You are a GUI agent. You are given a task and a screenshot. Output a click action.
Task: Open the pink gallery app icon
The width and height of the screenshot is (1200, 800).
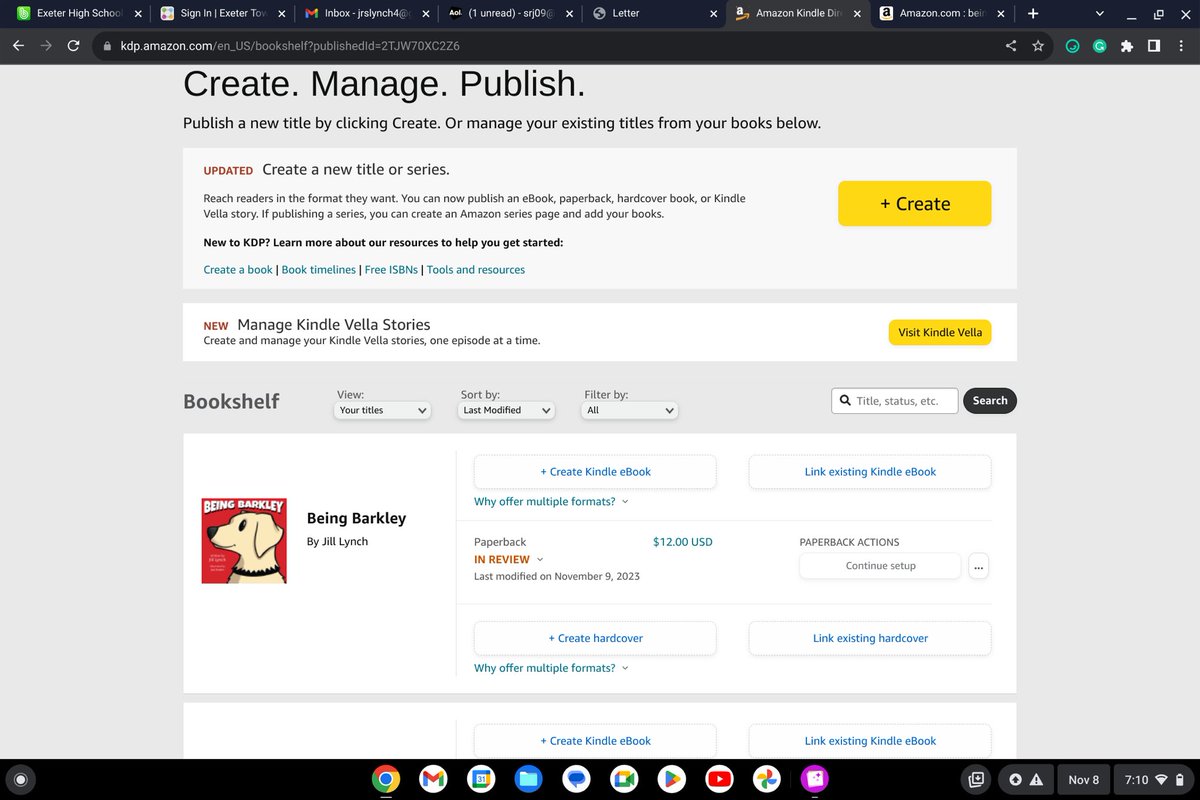814,779
